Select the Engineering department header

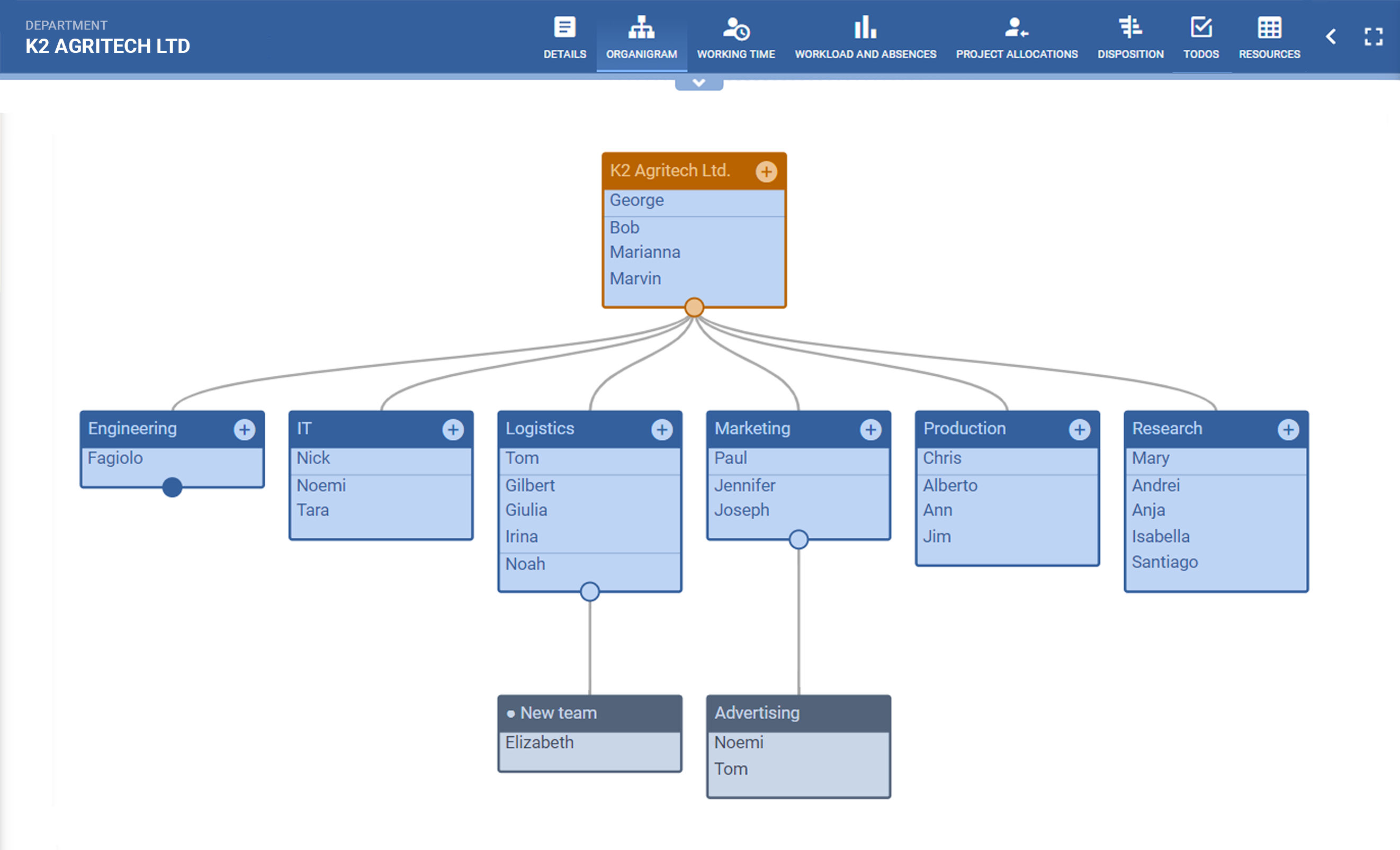(172, 429)
